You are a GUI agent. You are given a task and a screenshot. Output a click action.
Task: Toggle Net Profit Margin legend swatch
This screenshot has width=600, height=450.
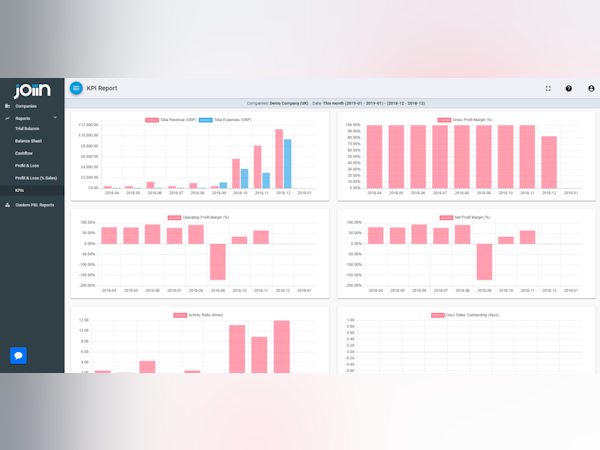tap(446, 218)
